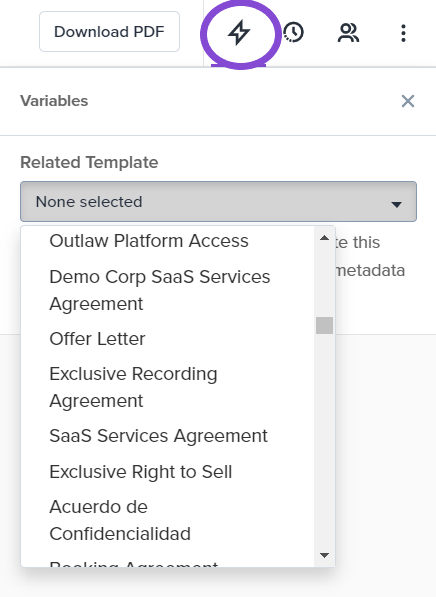Pick Exclusive Right to Sell template

click(x=141, y=472)
